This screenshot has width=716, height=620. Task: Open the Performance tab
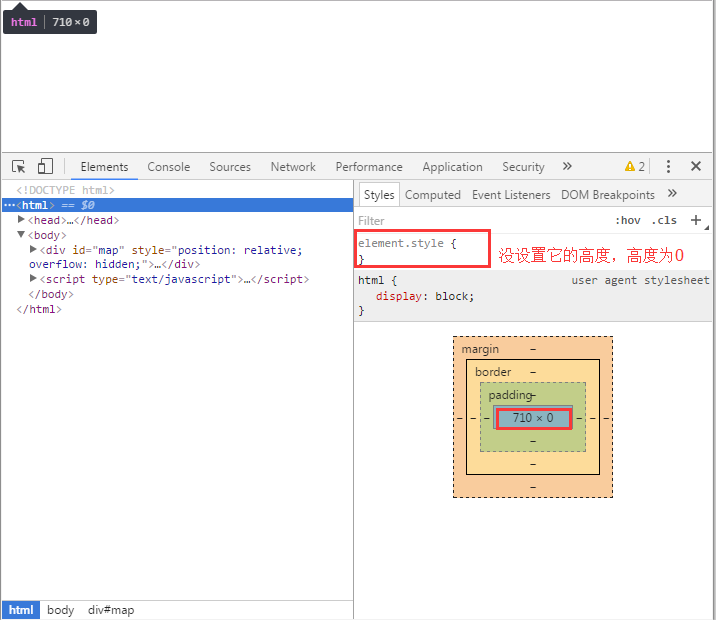(369, 167)
